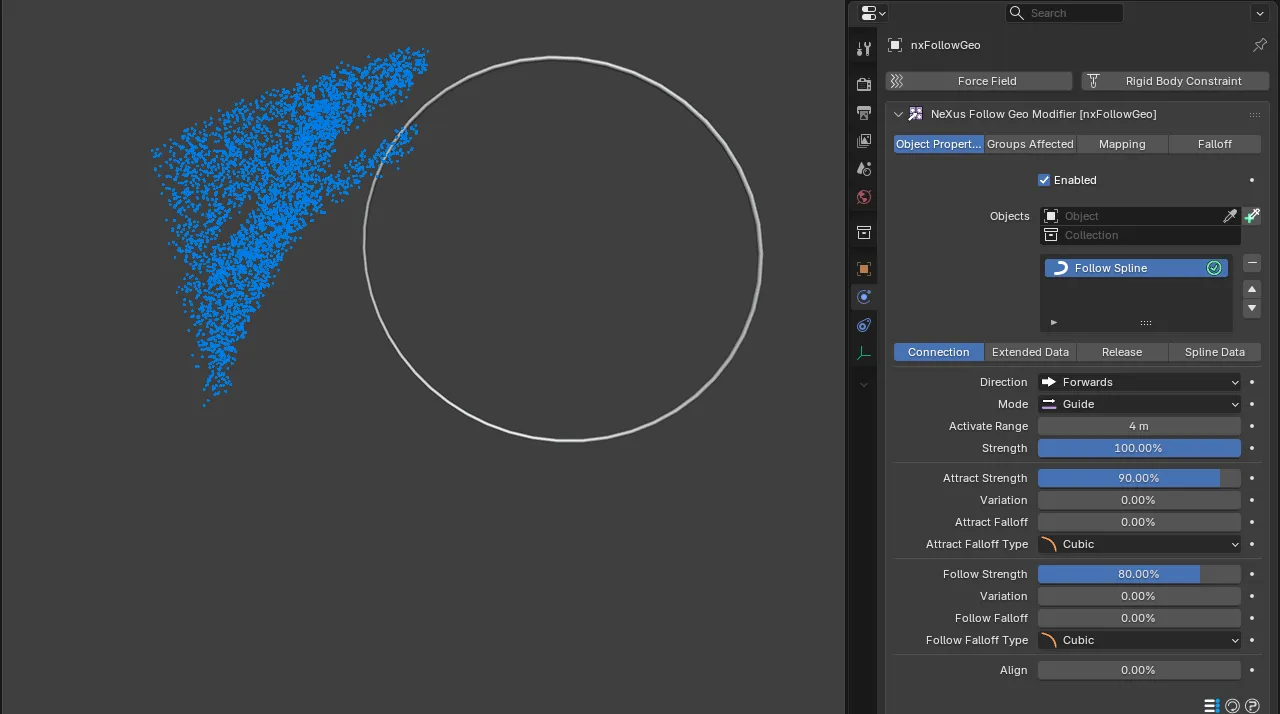
Task: Click the Force Field button
Action: [978, 81]
